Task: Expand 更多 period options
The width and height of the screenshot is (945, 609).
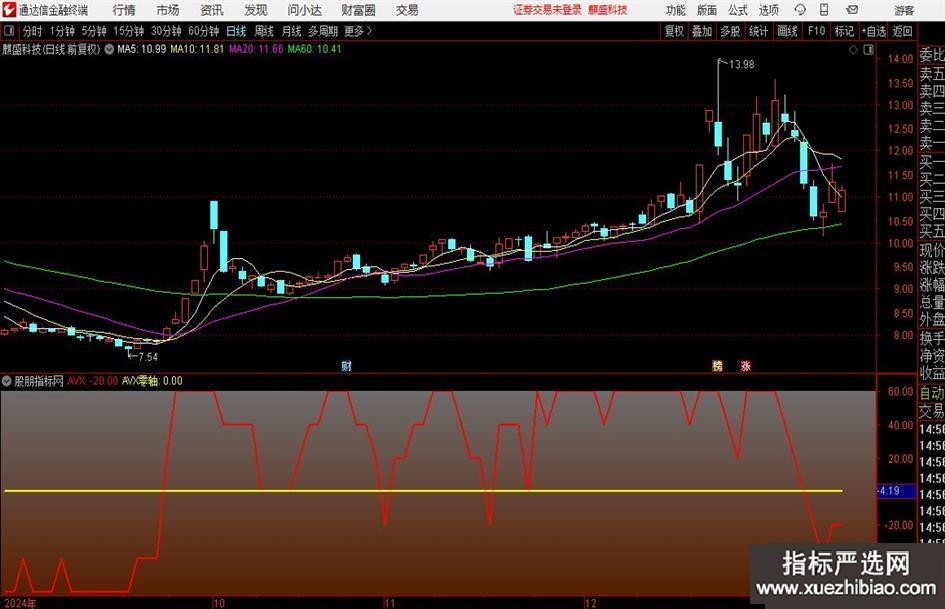Action: click(358, 31)
